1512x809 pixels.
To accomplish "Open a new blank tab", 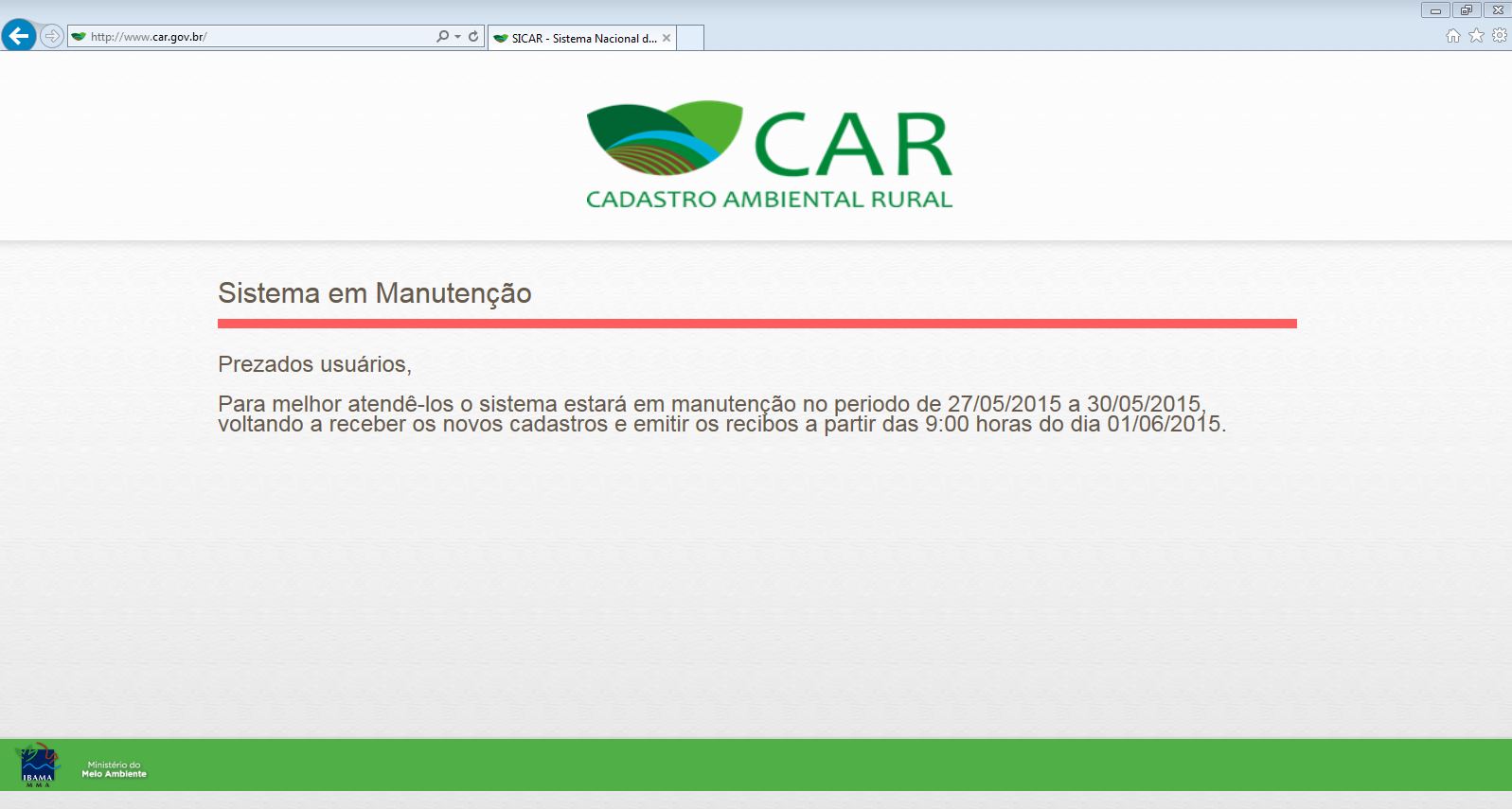I will pyautogui.click(x=690, y=38).
